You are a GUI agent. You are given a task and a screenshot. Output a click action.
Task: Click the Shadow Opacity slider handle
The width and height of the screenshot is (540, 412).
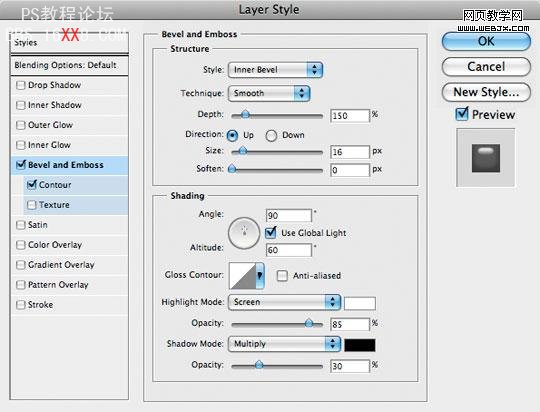(259, 364)
